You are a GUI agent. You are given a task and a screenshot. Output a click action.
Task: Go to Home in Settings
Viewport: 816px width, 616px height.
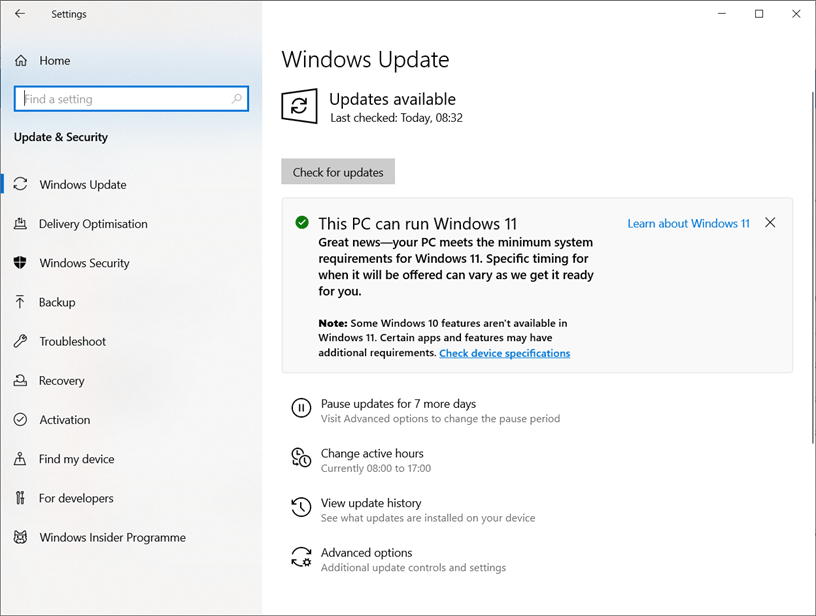[x=55, y=61]
